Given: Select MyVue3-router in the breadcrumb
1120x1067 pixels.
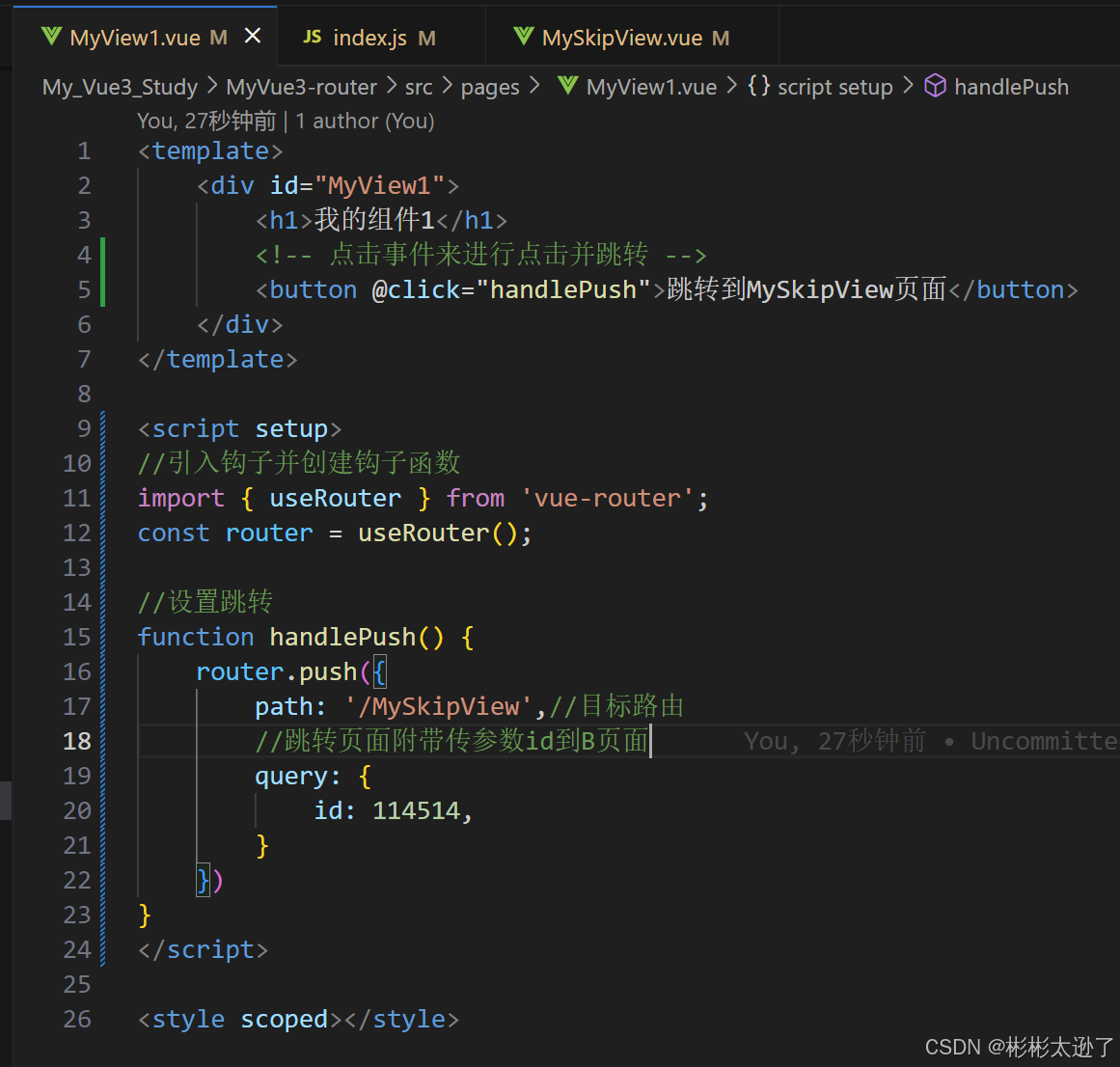Looking at the screenshot, I should (301, 87).
